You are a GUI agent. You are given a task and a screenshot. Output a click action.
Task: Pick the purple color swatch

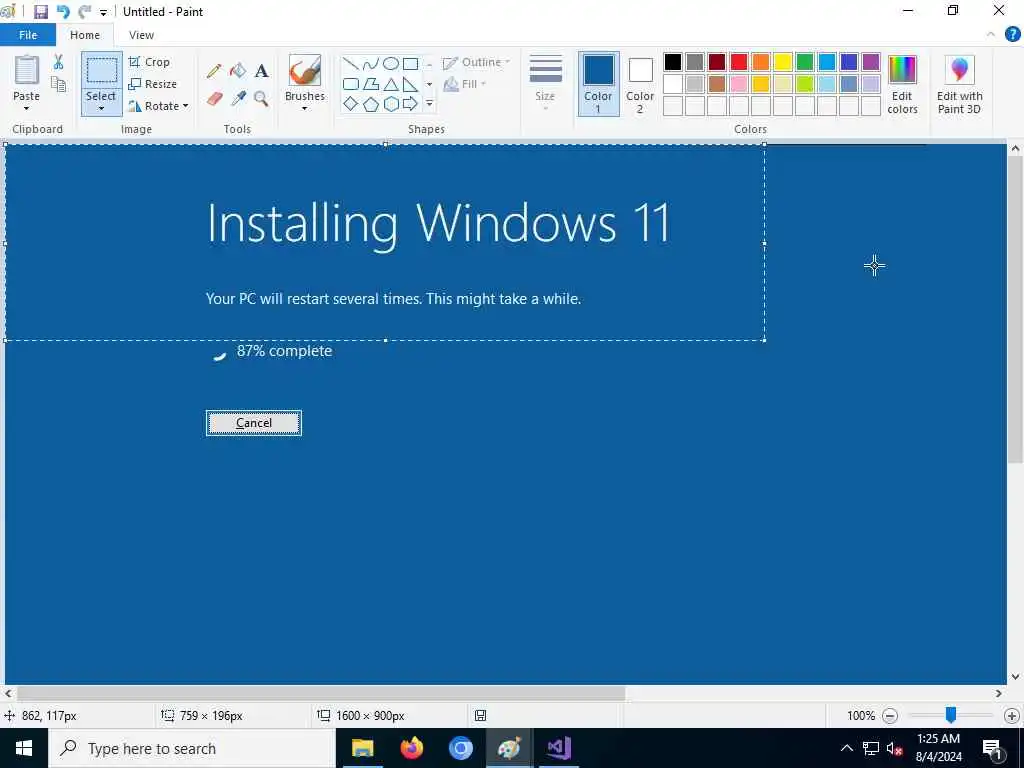click(871, 62)
